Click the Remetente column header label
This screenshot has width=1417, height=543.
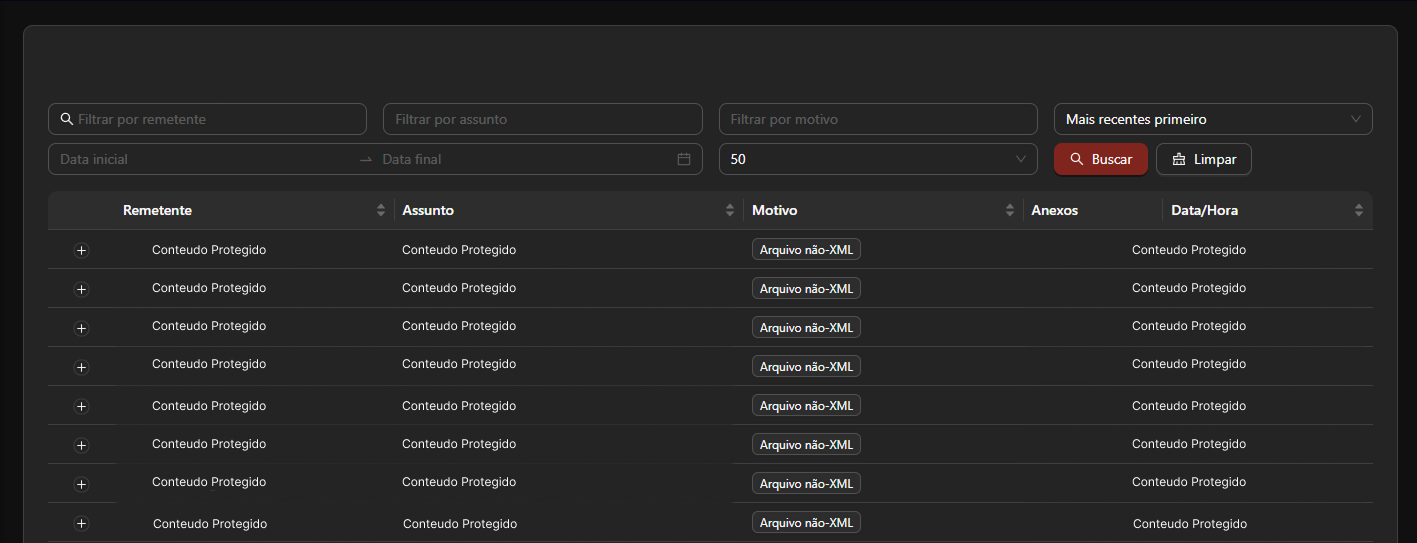(x=157, y=210)
